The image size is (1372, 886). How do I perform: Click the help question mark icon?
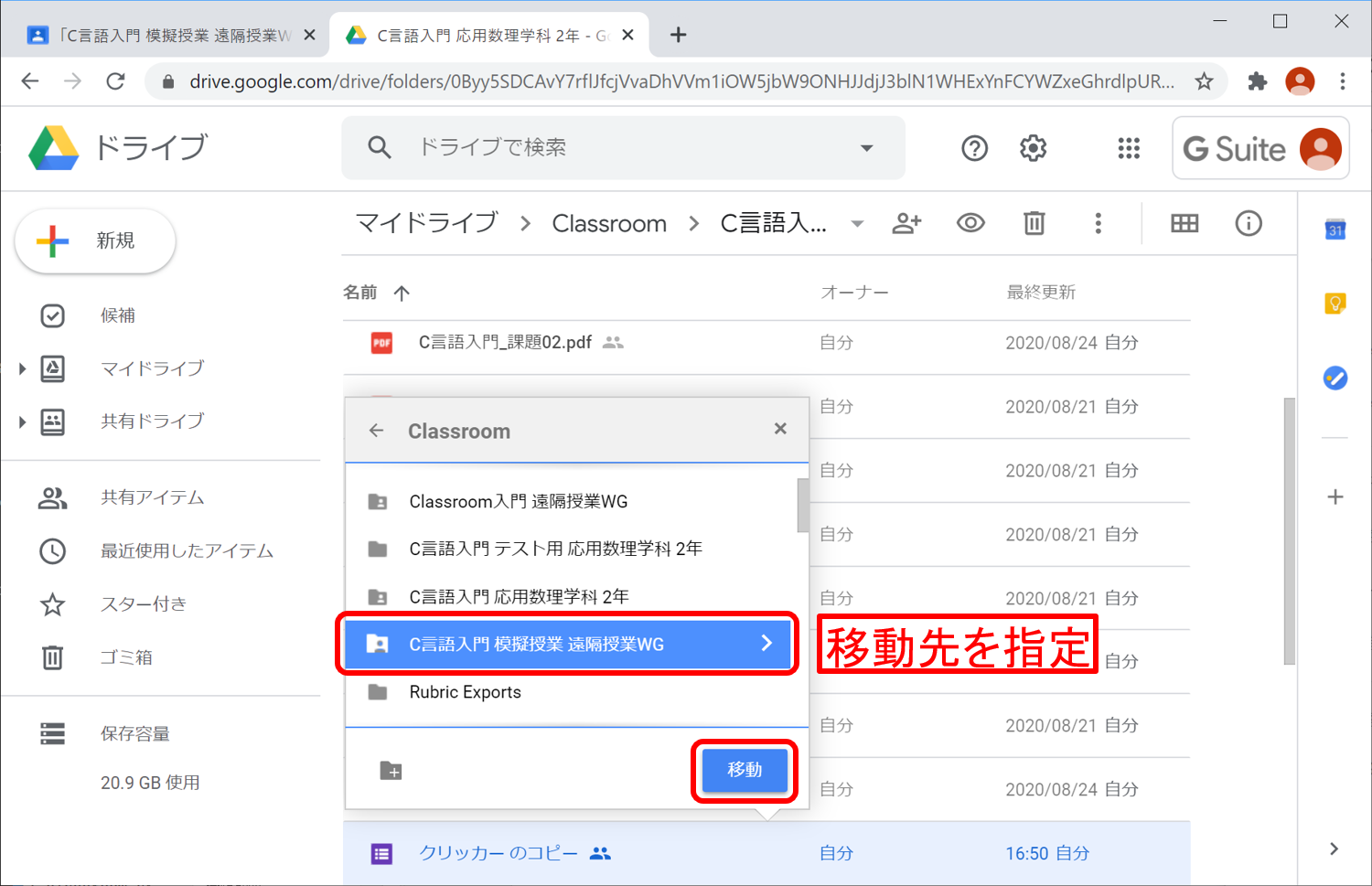point(974,148)
